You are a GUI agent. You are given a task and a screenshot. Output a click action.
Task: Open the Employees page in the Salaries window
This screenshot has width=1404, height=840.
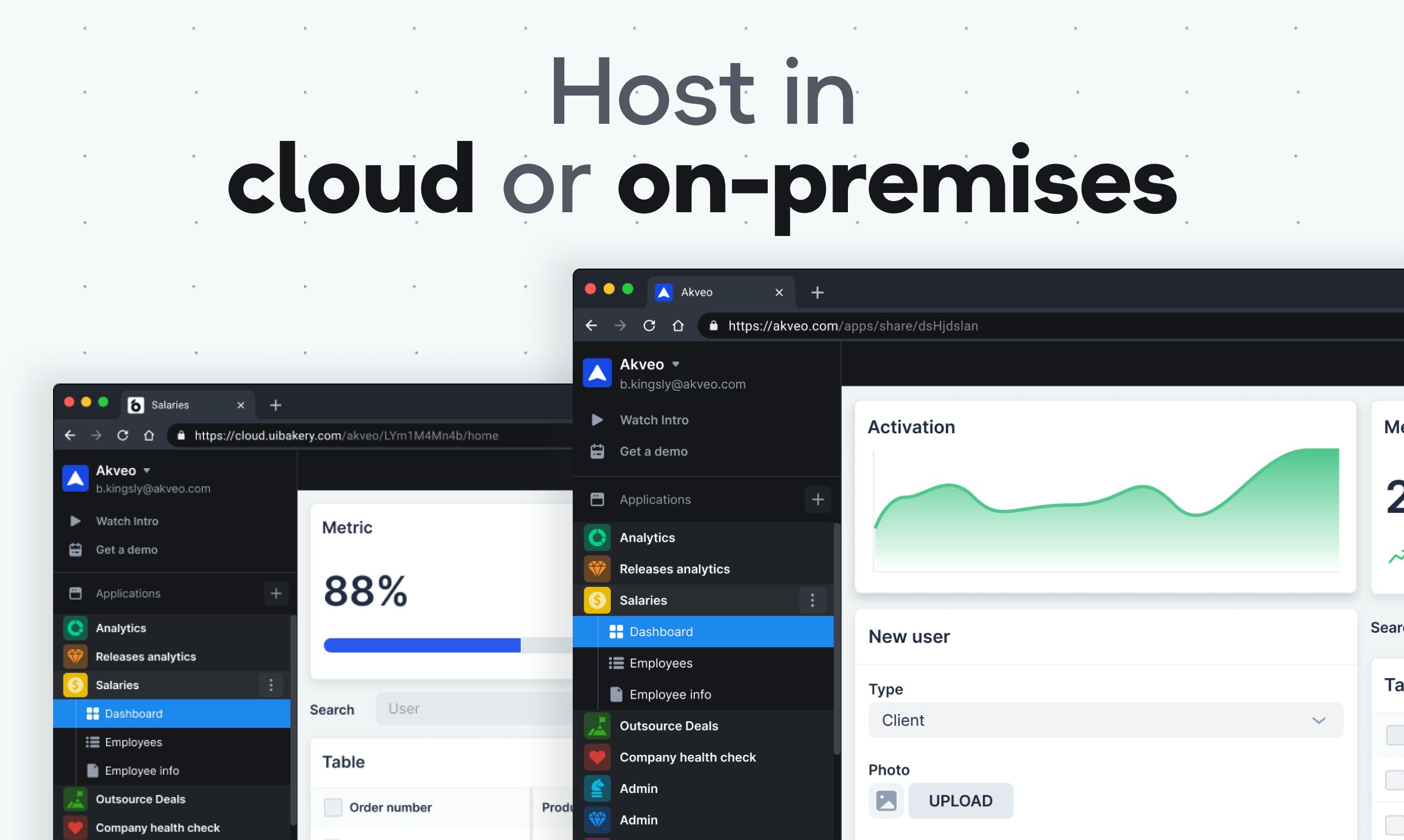click(171, 742)
